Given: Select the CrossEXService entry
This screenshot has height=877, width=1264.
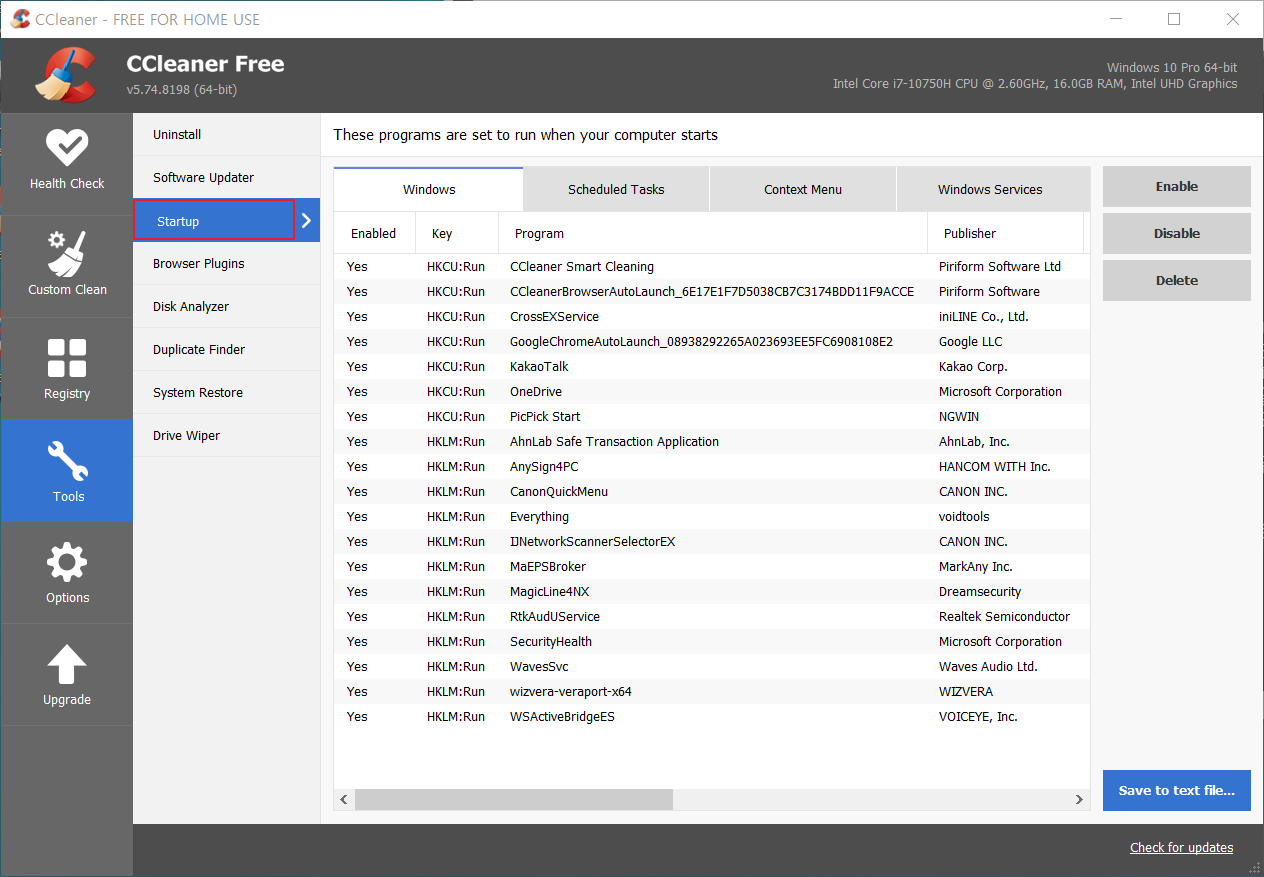Looking at the screenshot, I should [712, 317].
